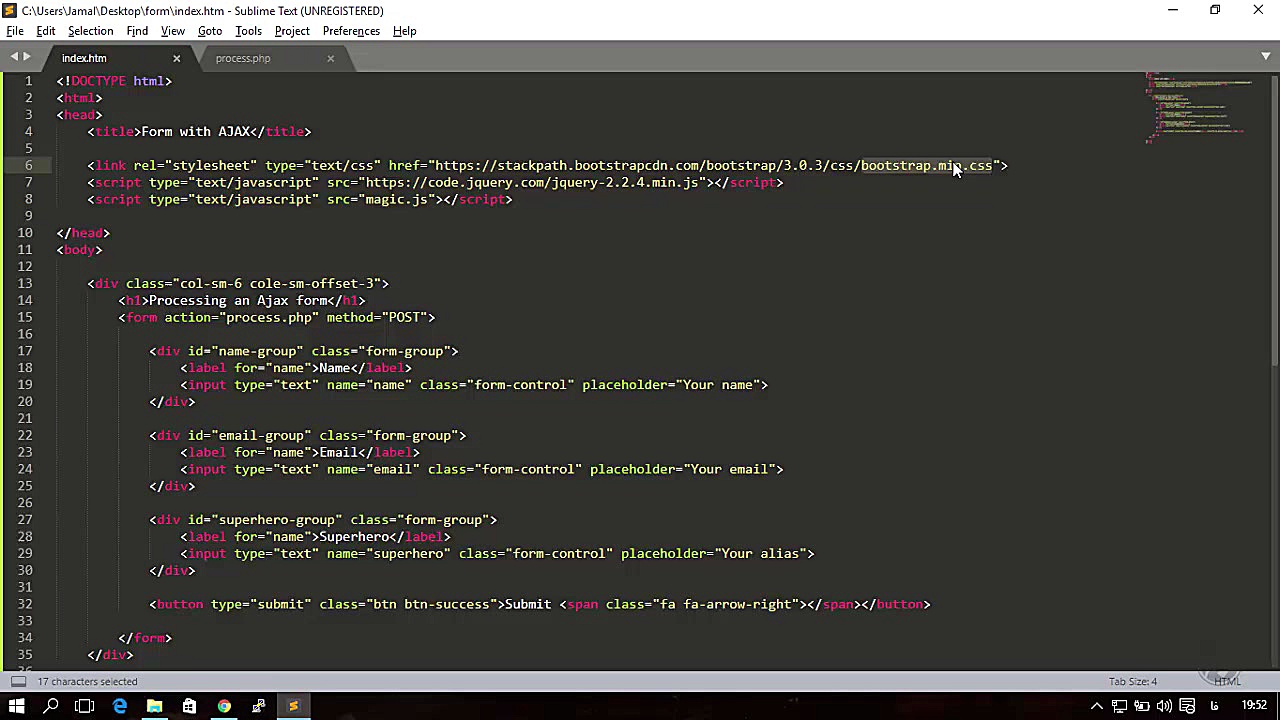Click 'Processing an Ajax form' heading text
The height and width of the screenshot is (720, 1280).
238,300
